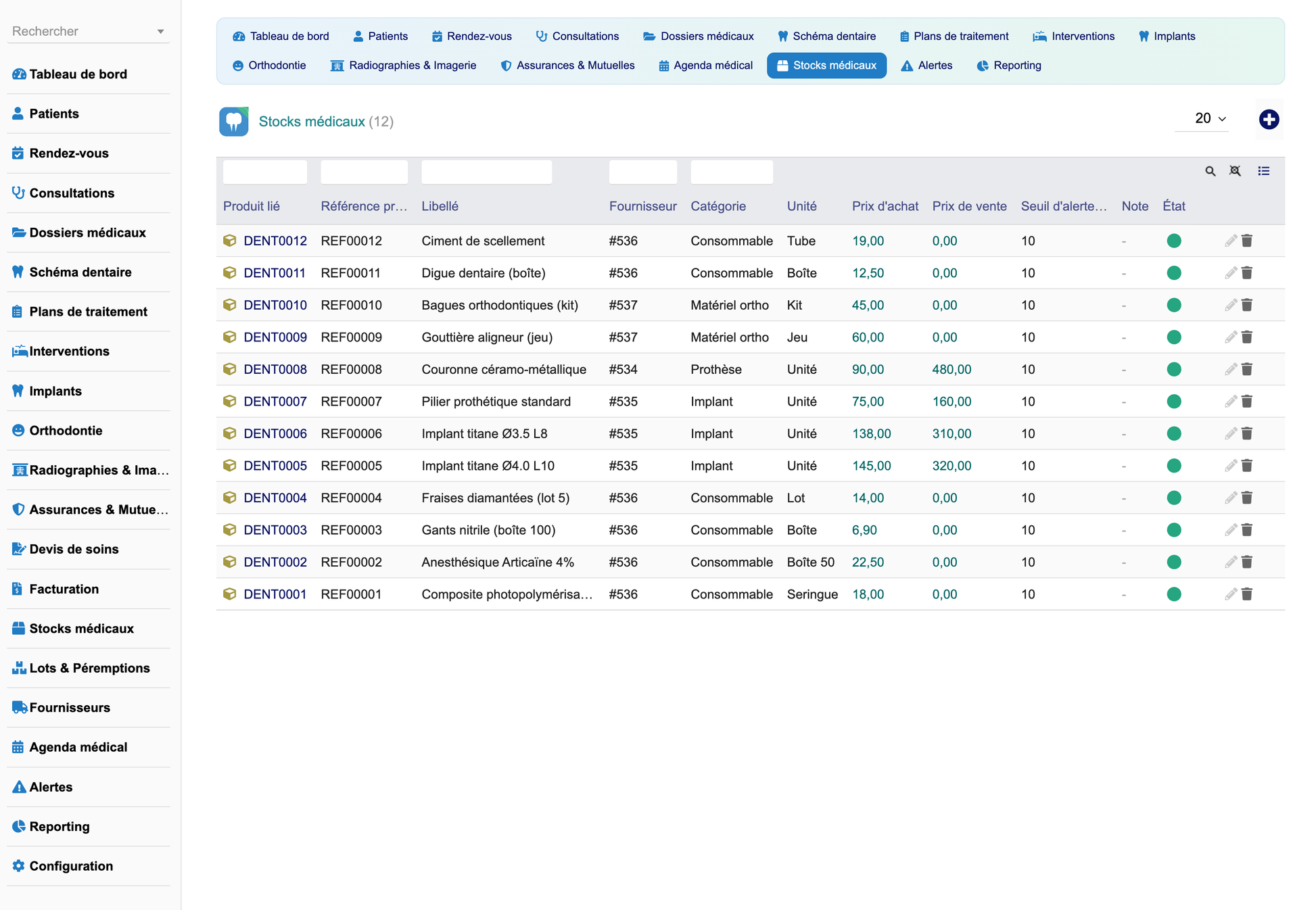Click the Seringue unit cell
1316x910 pixels.
(x=812, y=594)
